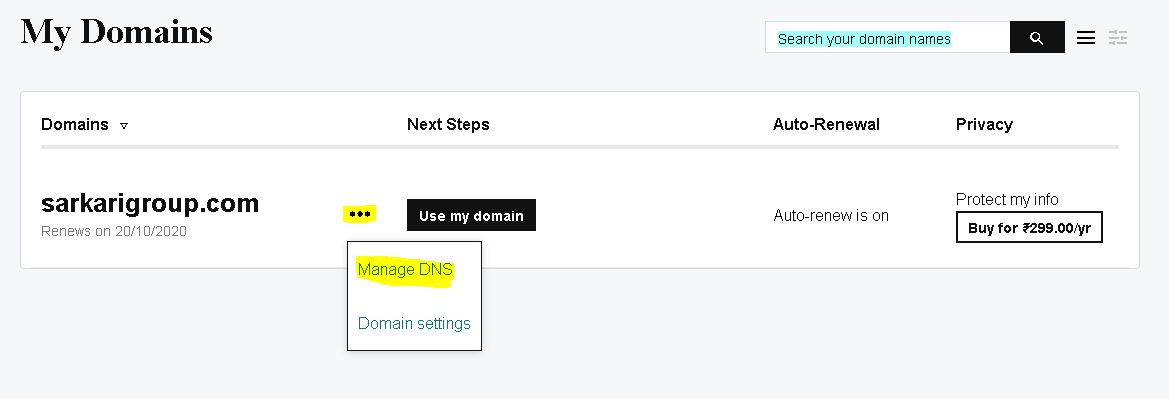Click the Renews on 20/10/2020 text
The height and width of the screenshot is (399, 1169).
click(x=114, y=231)
